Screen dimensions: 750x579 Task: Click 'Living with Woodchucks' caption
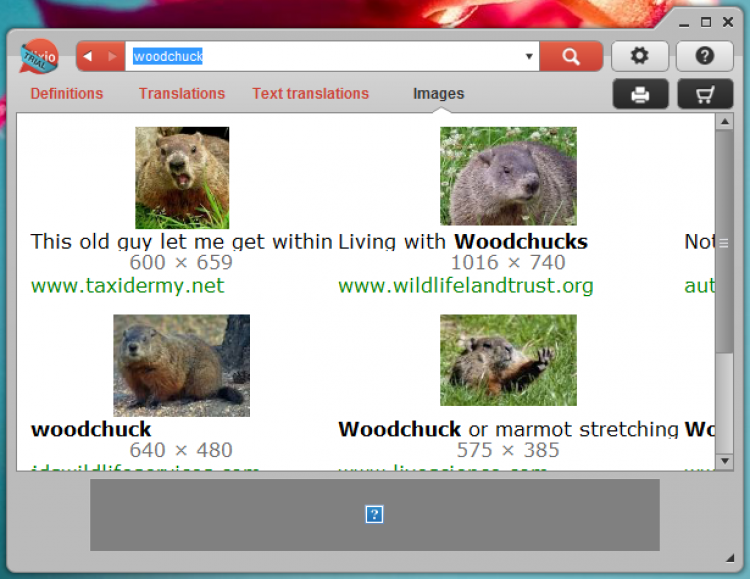(463, 242)
